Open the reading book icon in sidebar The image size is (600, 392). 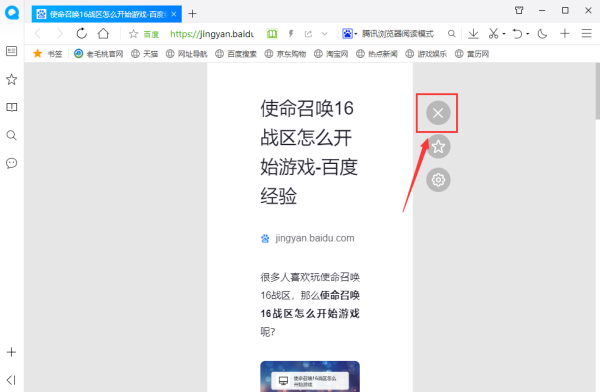(x=12, y=107)
